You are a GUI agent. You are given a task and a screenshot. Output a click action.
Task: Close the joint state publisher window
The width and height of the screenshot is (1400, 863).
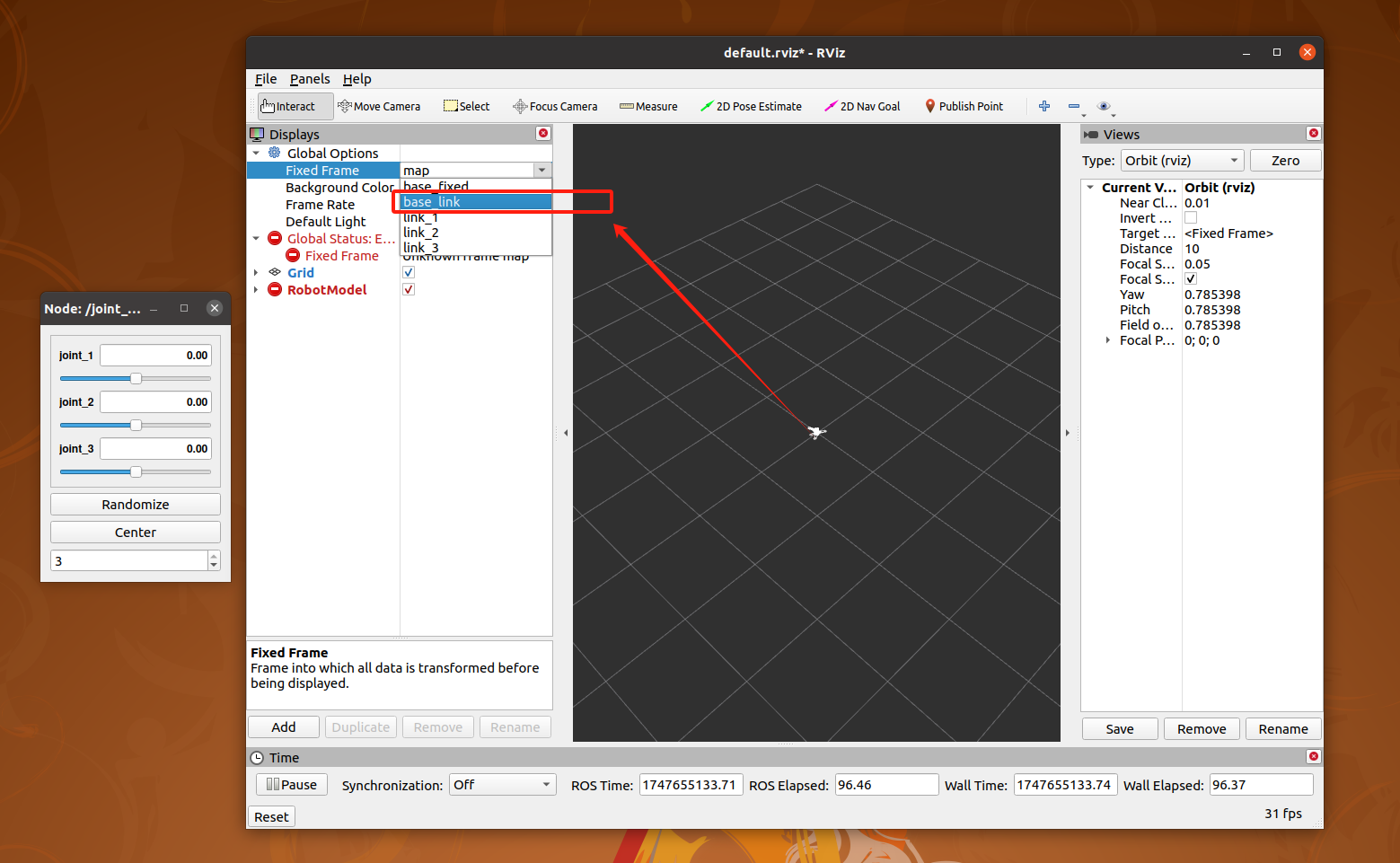coord(215,308)
